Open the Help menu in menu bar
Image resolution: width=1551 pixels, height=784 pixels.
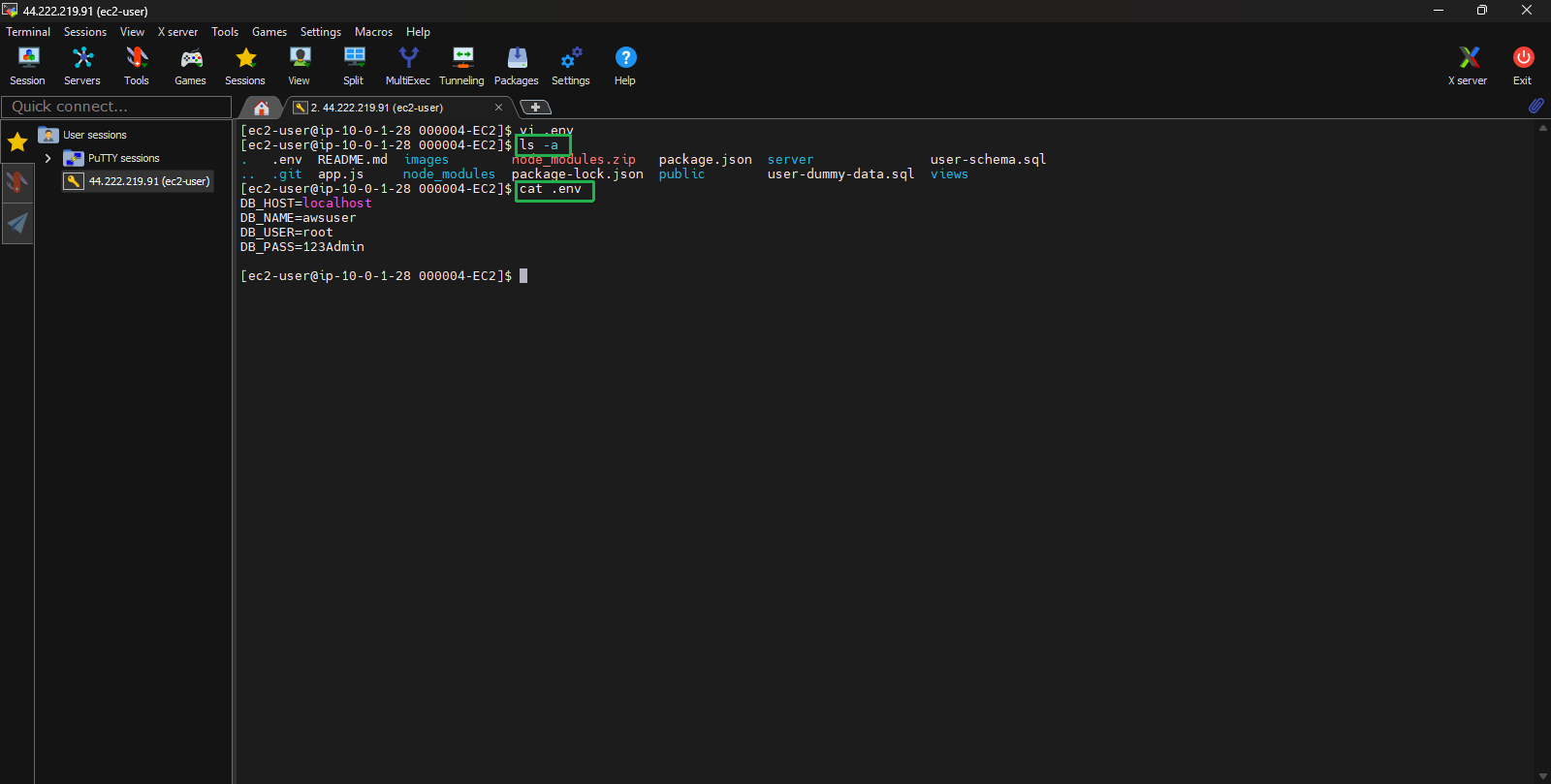coord(418,32)
